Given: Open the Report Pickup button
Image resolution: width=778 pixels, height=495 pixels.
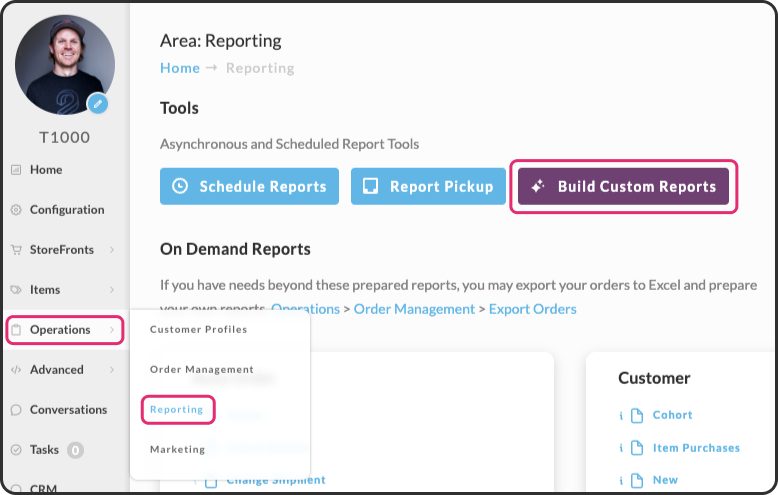Looking at the screenshot, I should [x=428, y=186].
